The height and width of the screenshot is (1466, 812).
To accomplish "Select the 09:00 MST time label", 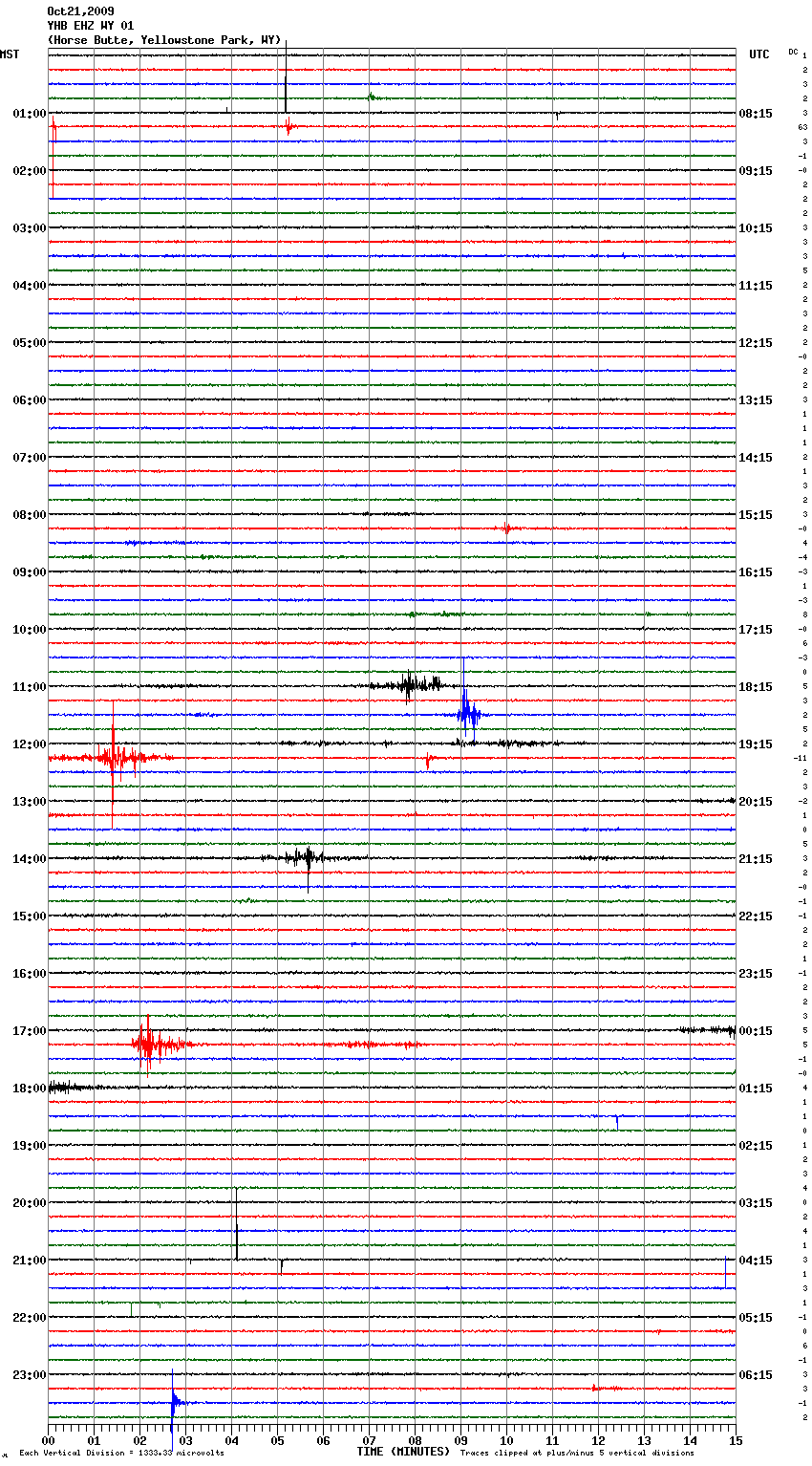I will click(30, 572).
